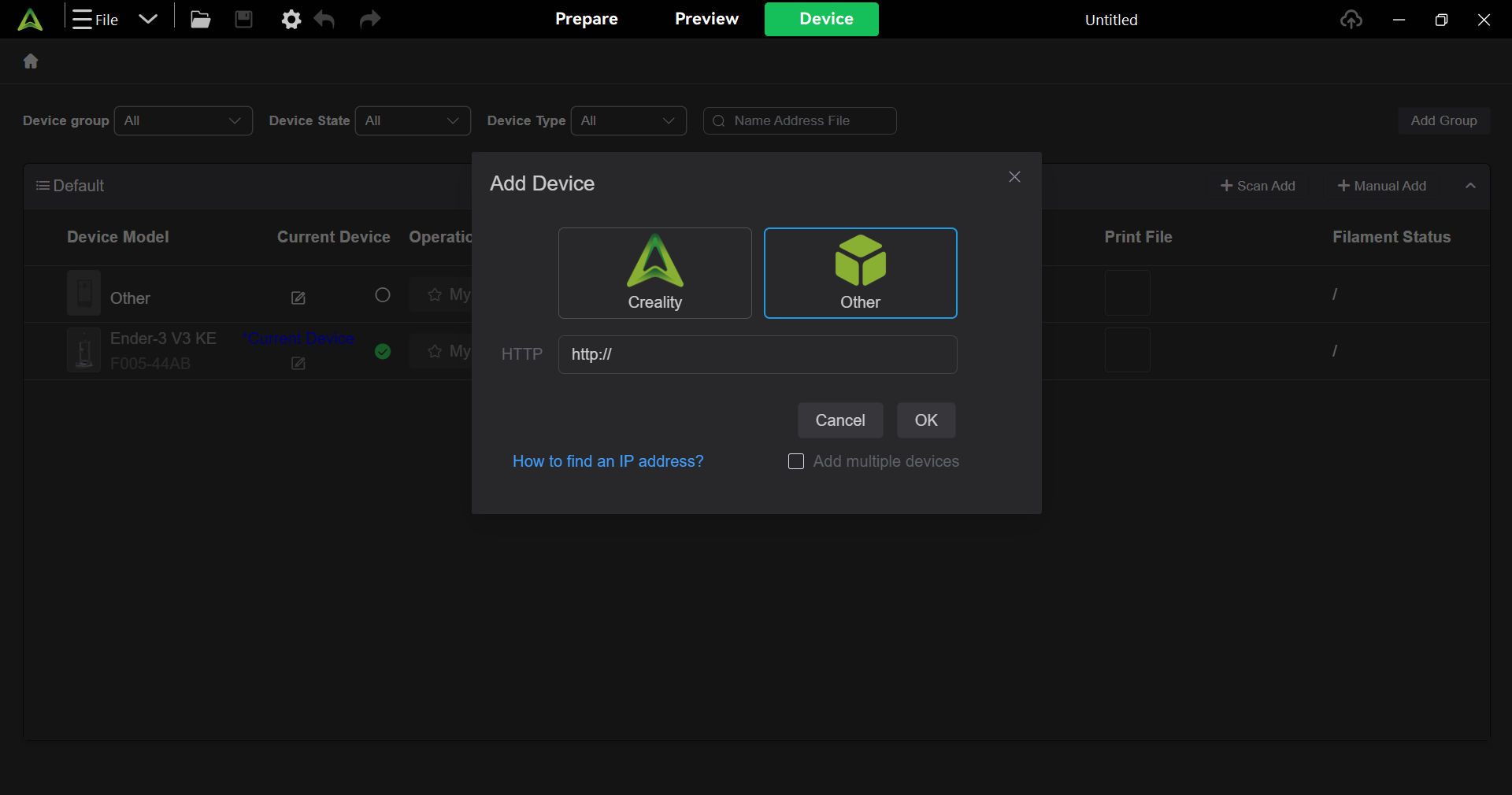
Task: Select the Other device radio button
Action: pos(383,294)
